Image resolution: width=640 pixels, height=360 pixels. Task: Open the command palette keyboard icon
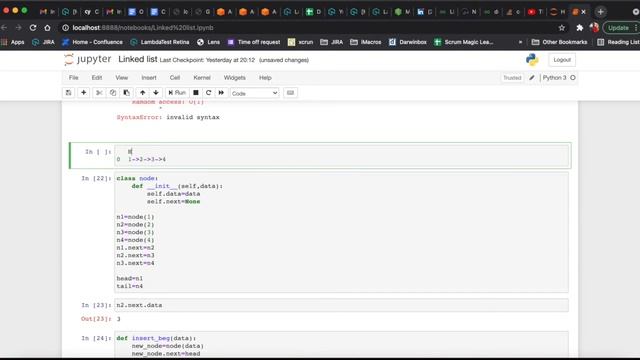[290, 93]
